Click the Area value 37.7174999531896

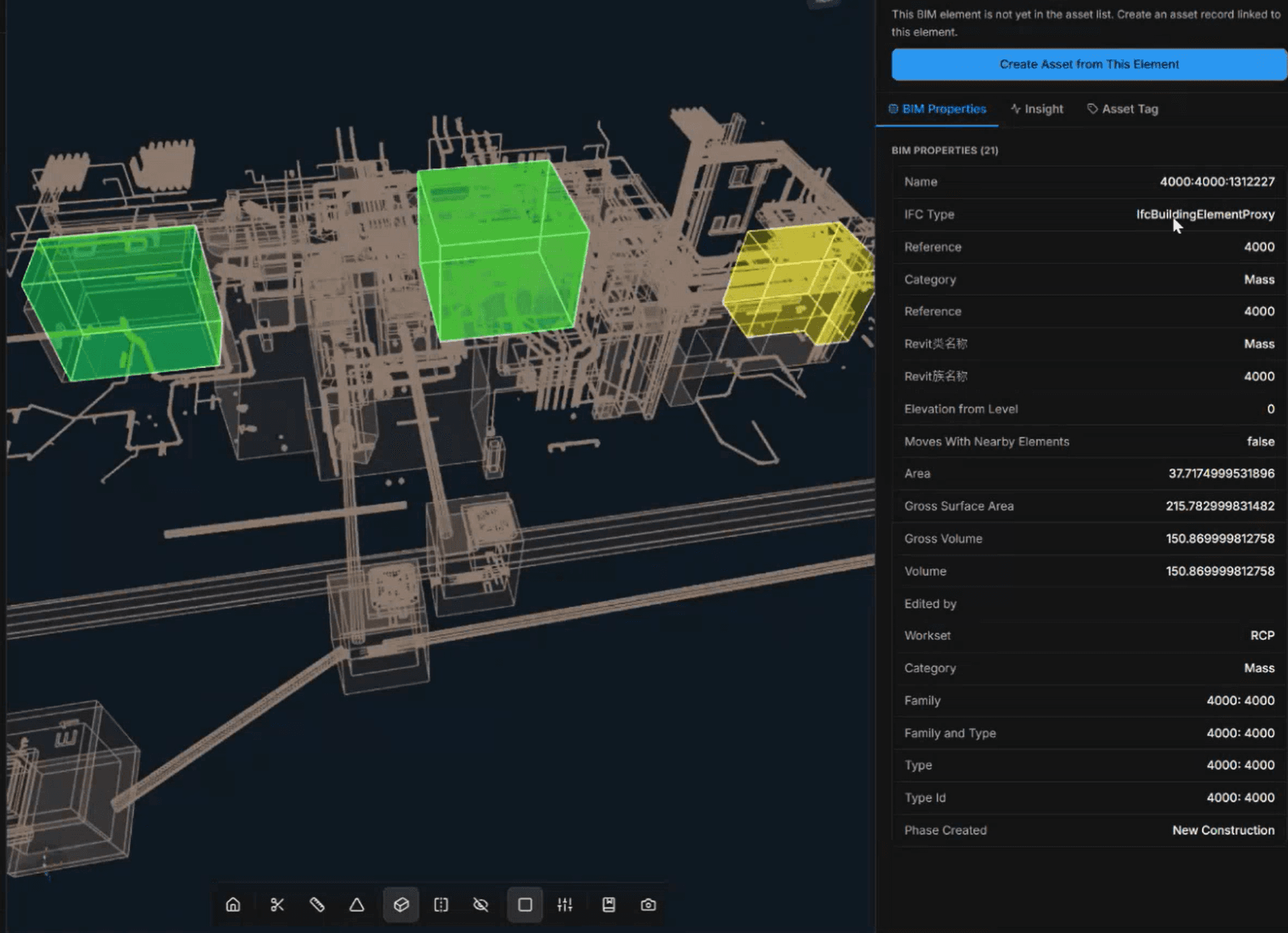coord(1221,473)
